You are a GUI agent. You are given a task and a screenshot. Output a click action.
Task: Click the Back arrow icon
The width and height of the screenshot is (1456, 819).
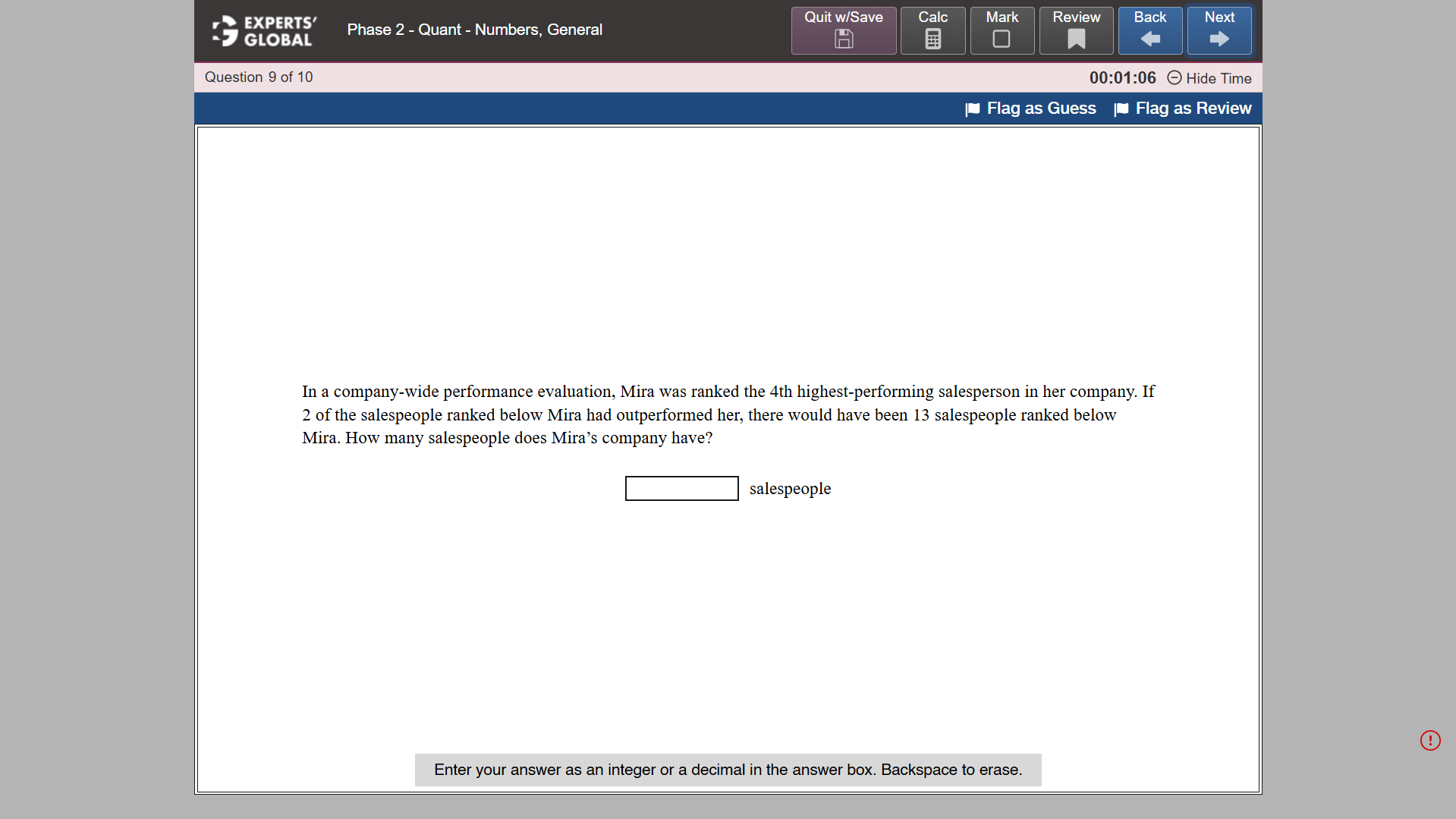click(1149, 38)
